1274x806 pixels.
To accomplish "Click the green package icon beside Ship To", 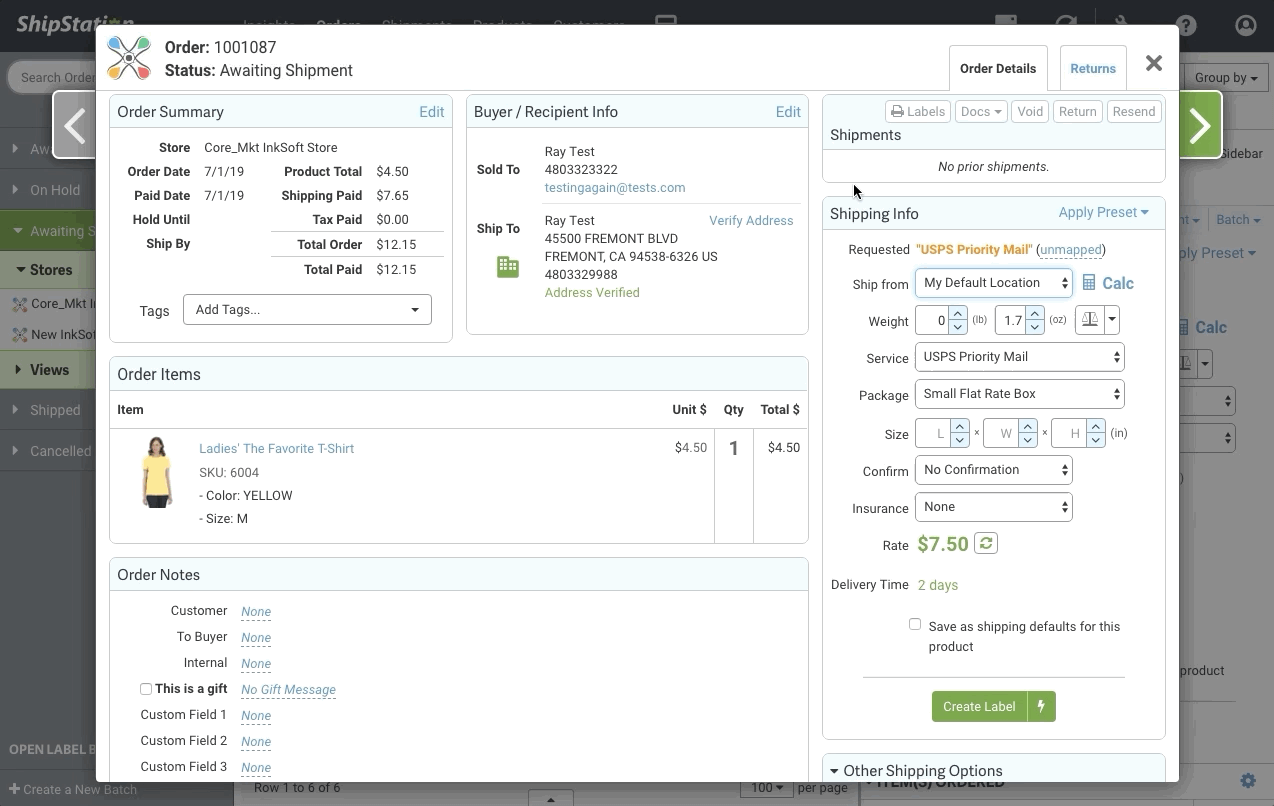I will pyautogui.click(x=507, y=266).
